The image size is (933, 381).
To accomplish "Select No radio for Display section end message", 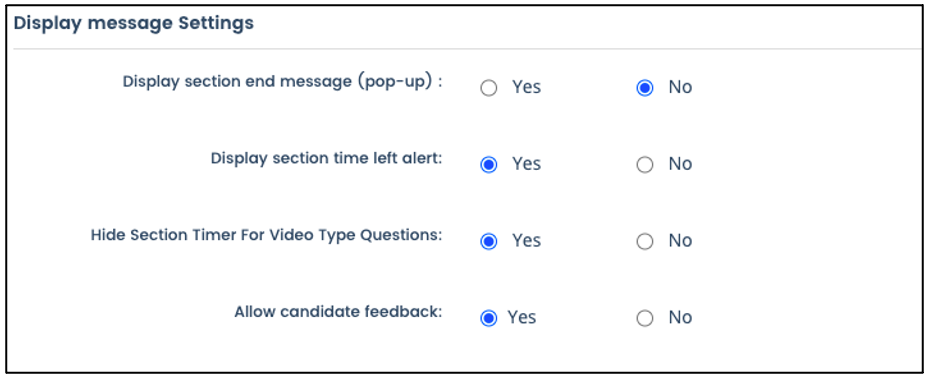I will pyautogui.click(x=645, y=89).
